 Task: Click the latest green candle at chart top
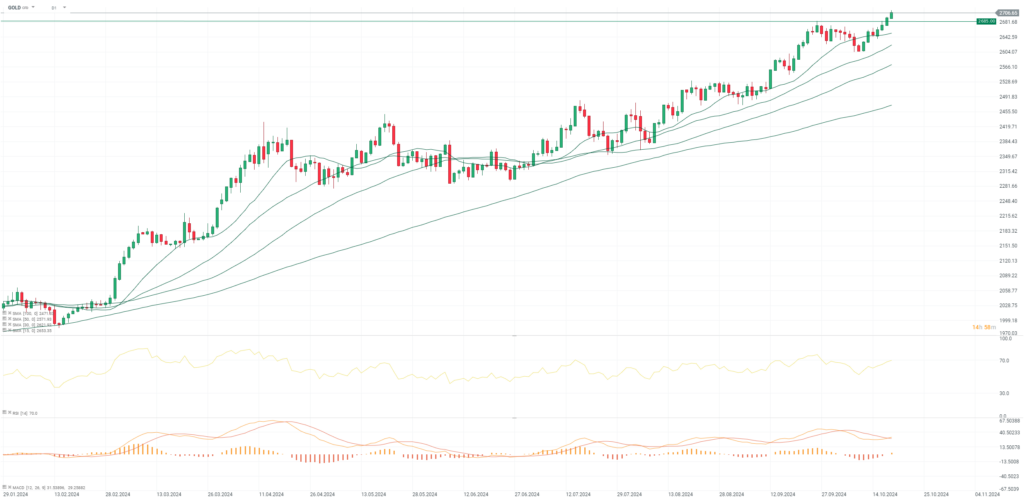pos(891,15)
